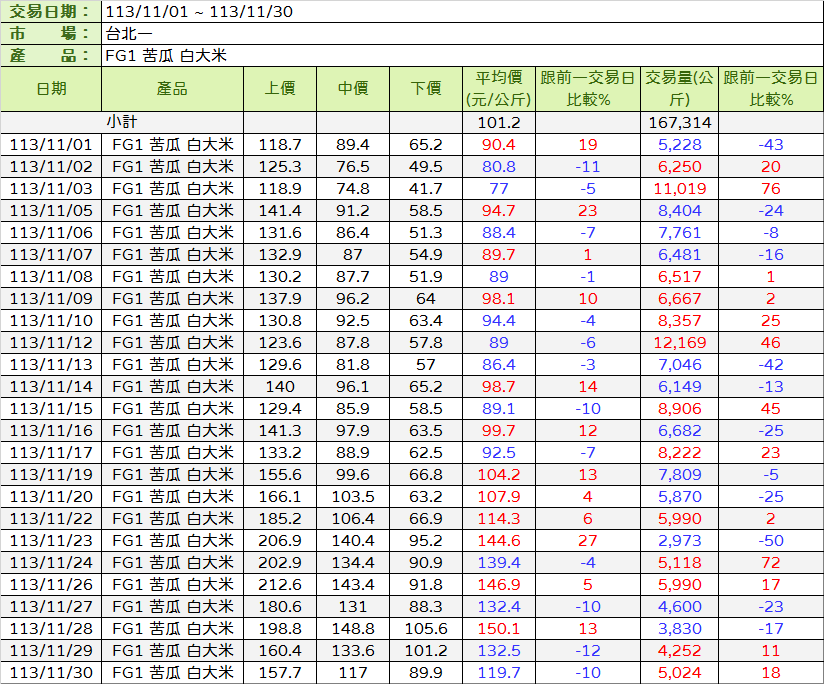Click the 小計 subtotal label
Screen dimensions: 824x684
122,122
